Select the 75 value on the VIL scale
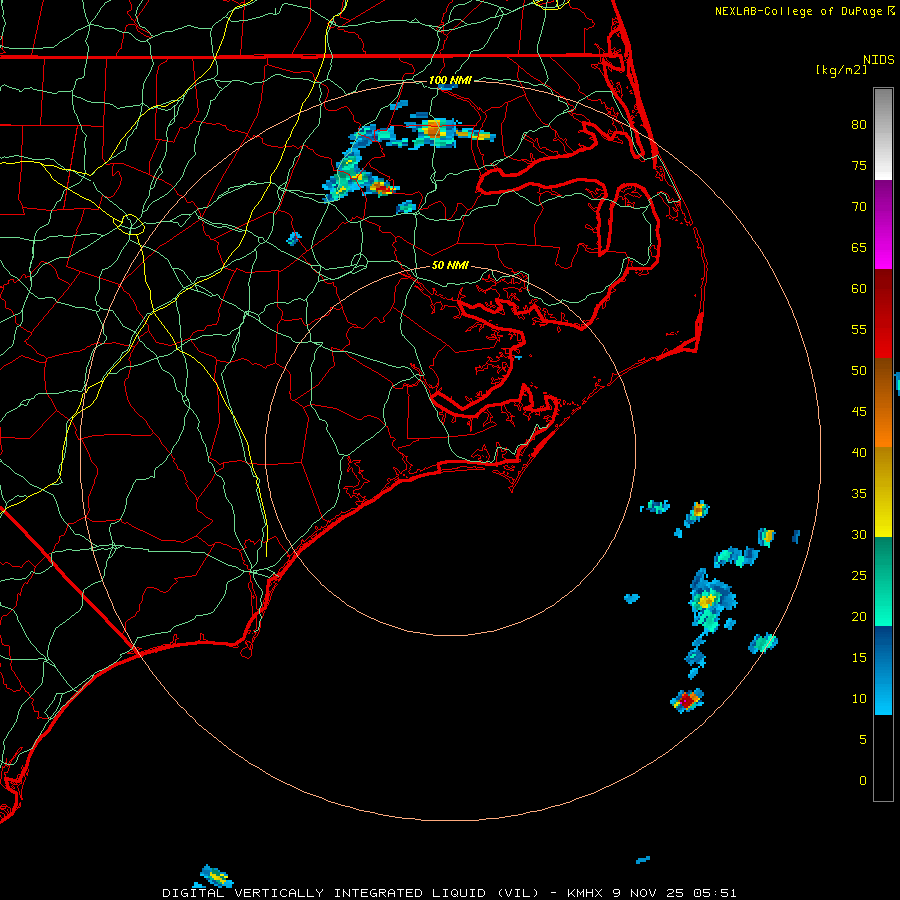Image resolution: width=900 pixels, height=900 pixels. (x=859, y=165)
